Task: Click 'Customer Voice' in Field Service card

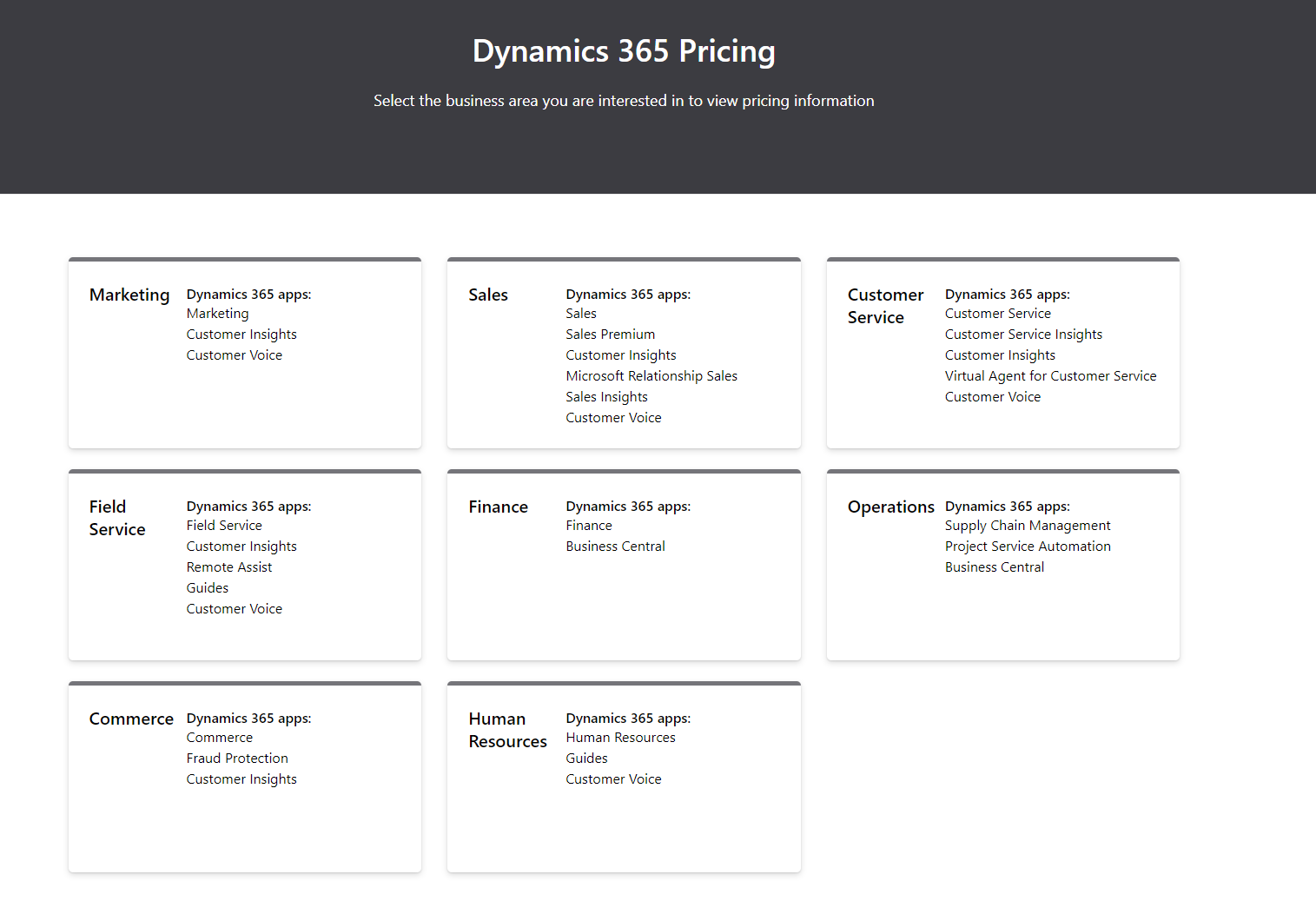Action: tap(235, 609)
